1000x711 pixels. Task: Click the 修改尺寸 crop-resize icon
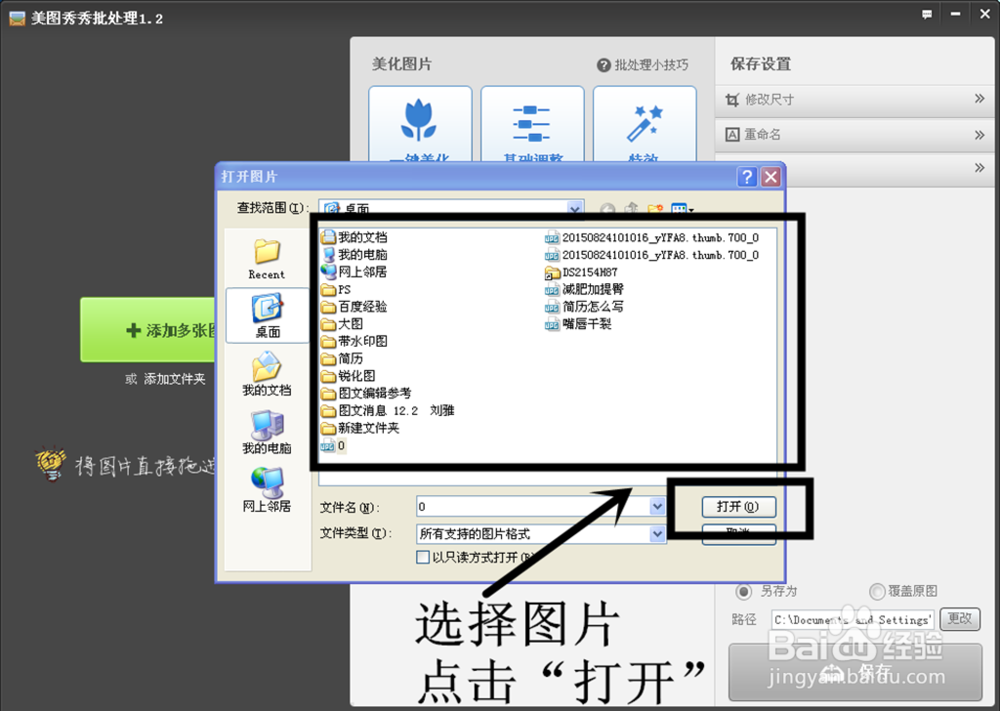(x=734, y=99)
